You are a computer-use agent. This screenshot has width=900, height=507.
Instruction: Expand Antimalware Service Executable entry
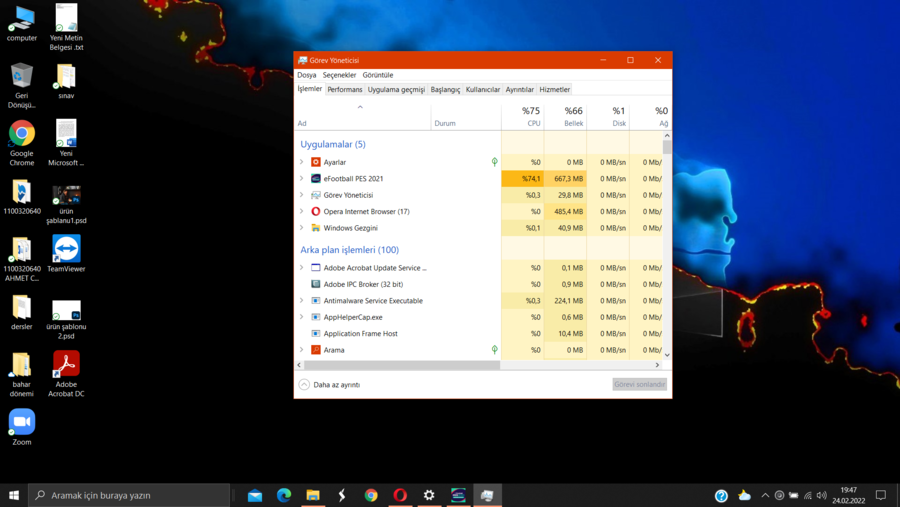click(x=301, y=300)
